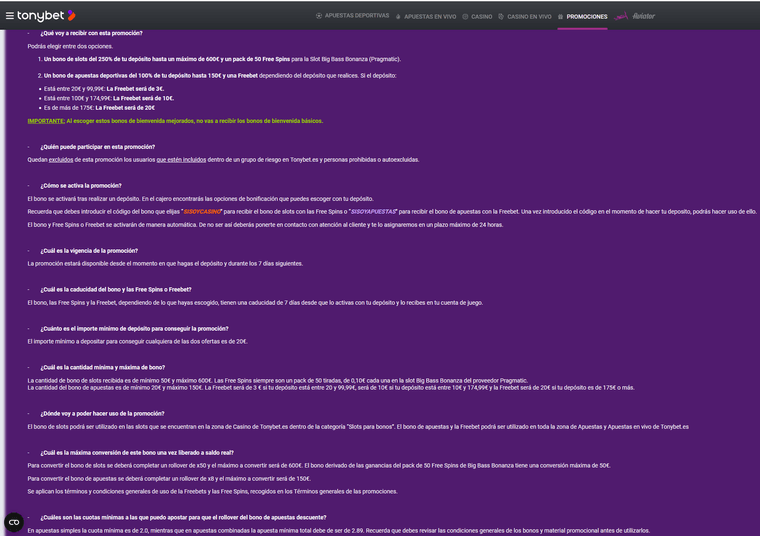Open the hamburger menu icon
760x536 pixels.
pyautogui.click(x=9, y=16)
